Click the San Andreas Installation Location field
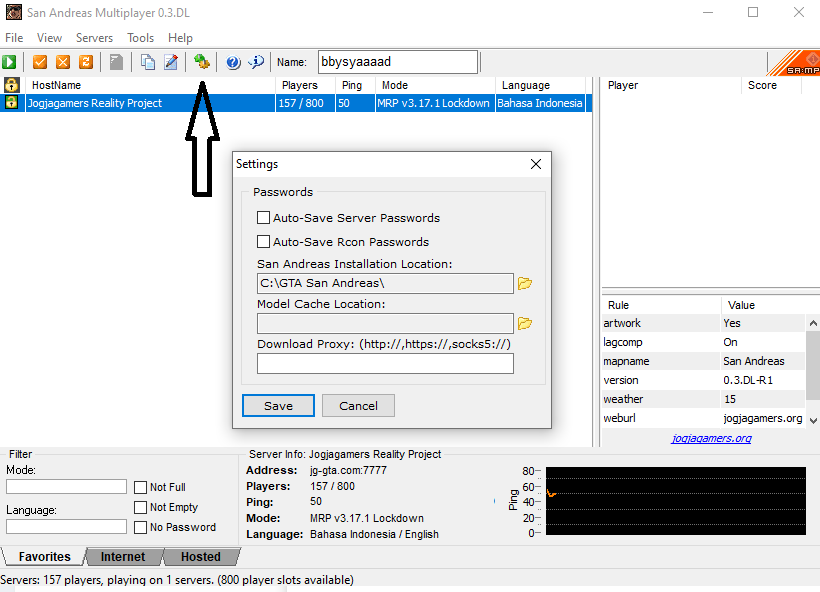 [x=385, y=283]
